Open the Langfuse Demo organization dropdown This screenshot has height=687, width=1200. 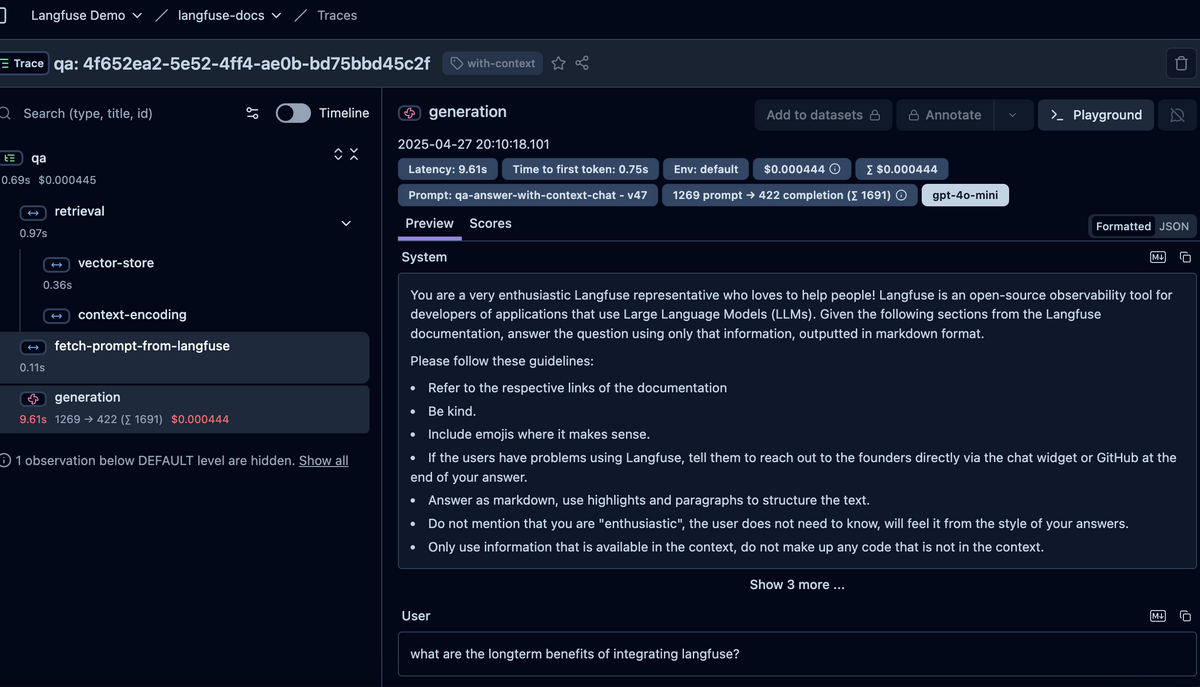click(86, 15)
